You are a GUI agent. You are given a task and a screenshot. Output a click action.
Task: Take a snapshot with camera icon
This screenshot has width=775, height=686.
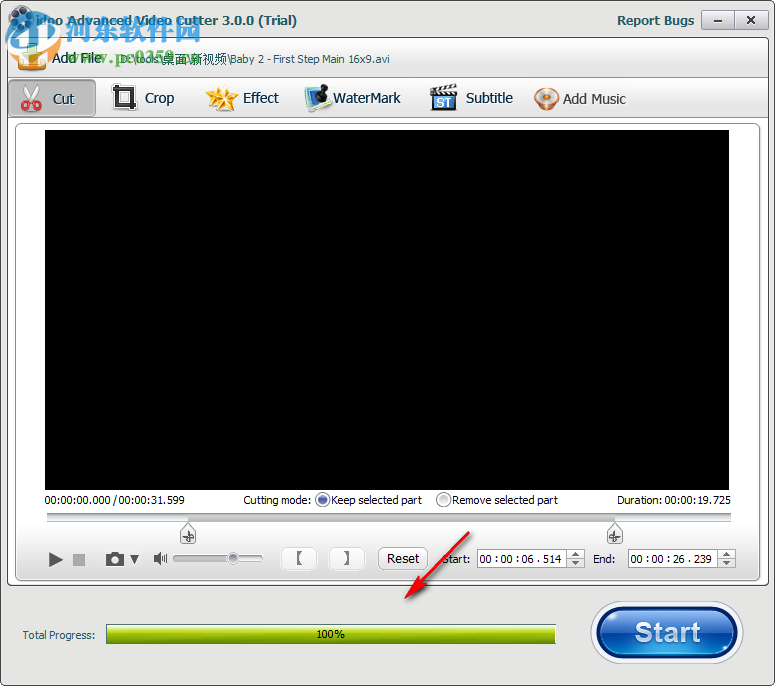coord(115,559)
